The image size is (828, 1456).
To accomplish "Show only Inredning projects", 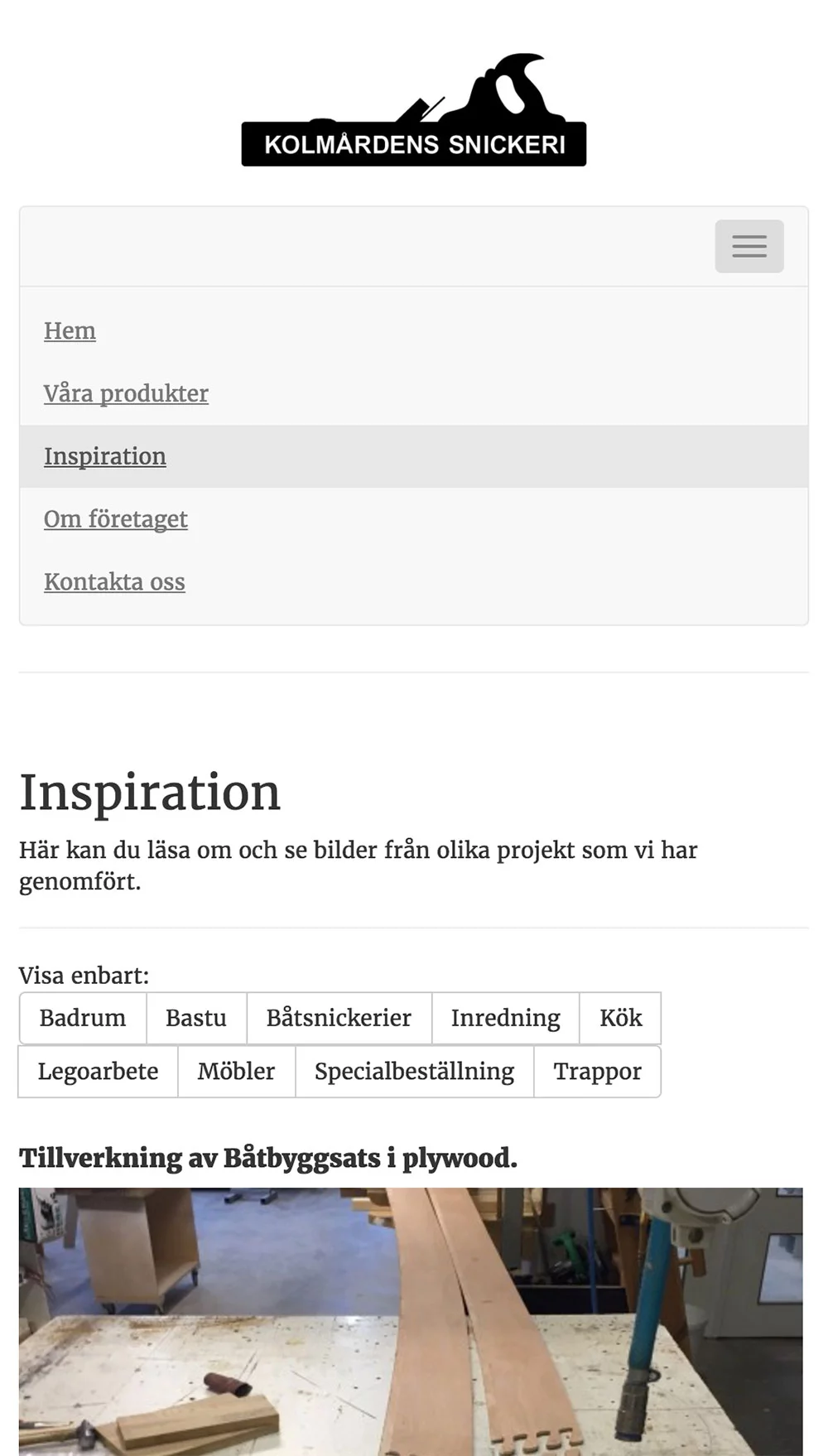I will point(505,1018).
